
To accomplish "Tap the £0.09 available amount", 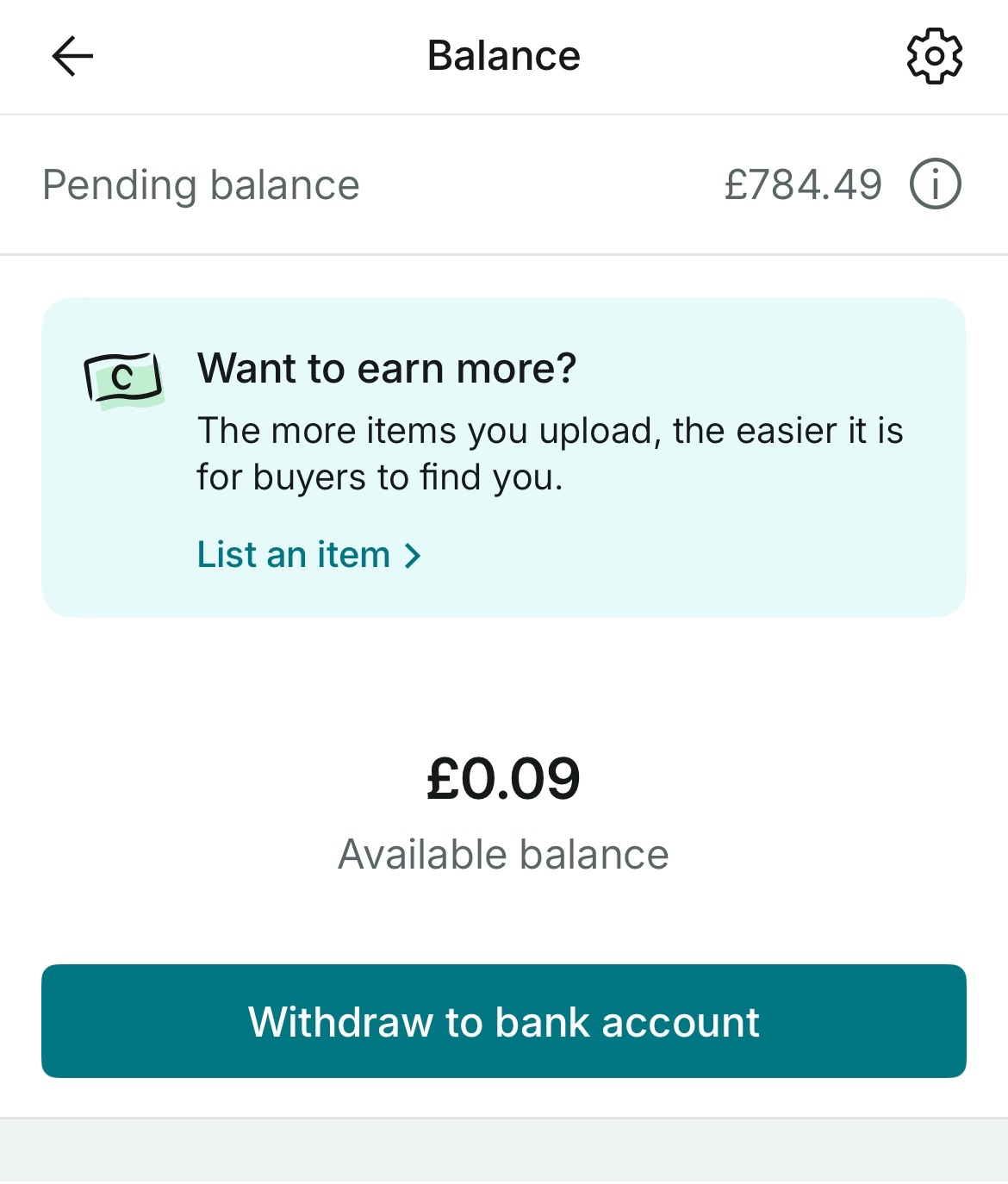I will 504,779.
